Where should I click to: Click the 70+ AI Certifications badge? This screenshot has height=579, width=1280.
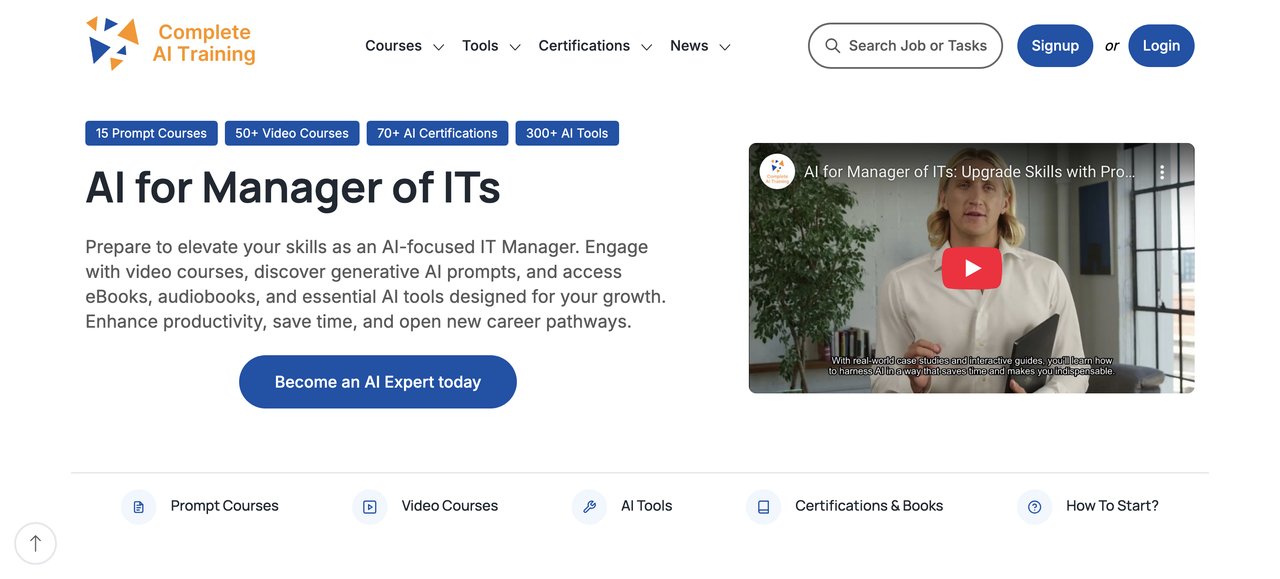[x=437, y=133]
